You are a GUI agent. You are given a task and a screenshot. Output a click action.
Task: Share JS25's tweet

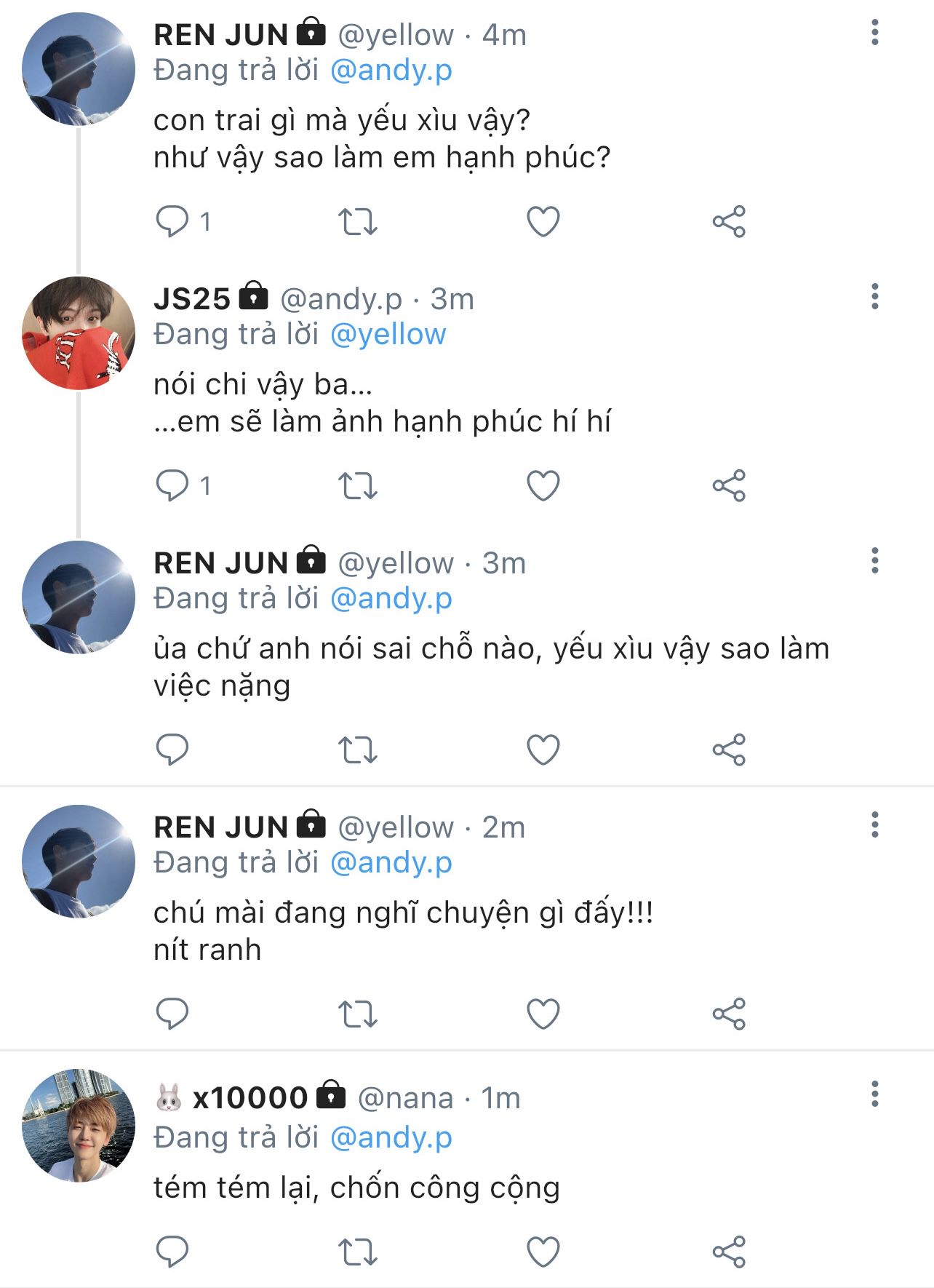click(729, 485)
